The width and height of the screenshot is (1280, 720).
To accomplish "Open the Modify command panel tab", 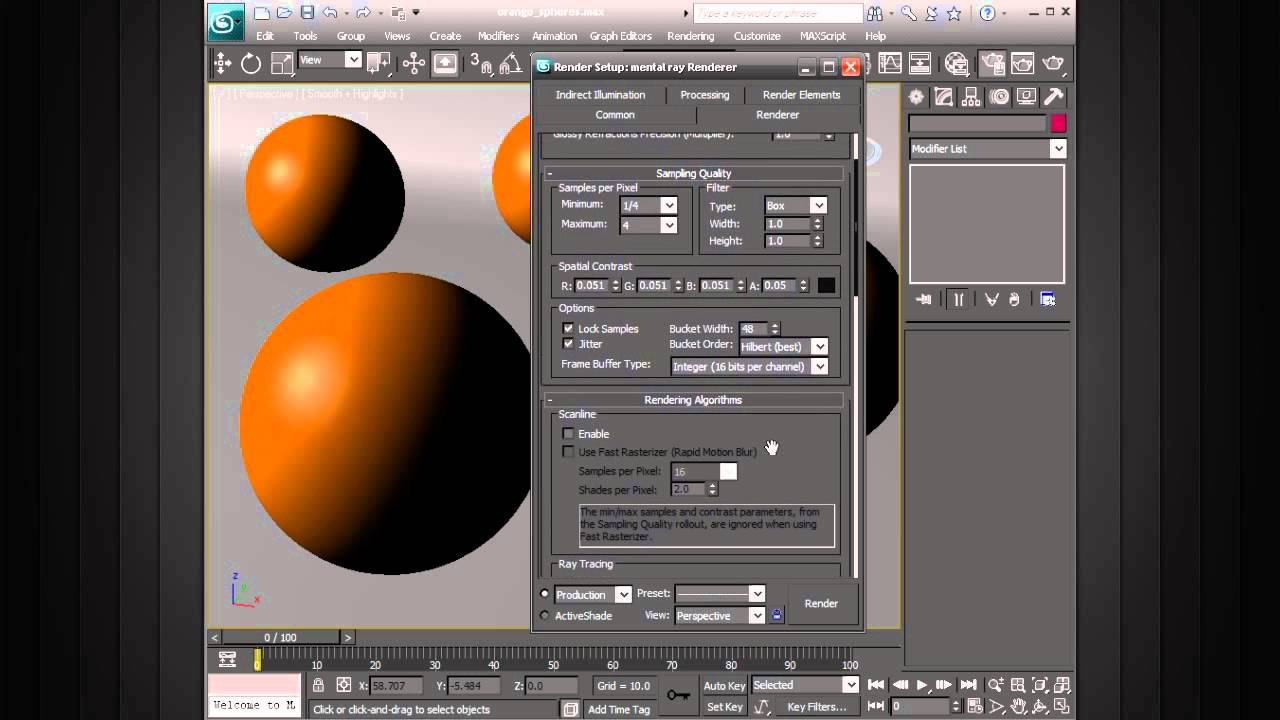I will click(x=944, y=97).
